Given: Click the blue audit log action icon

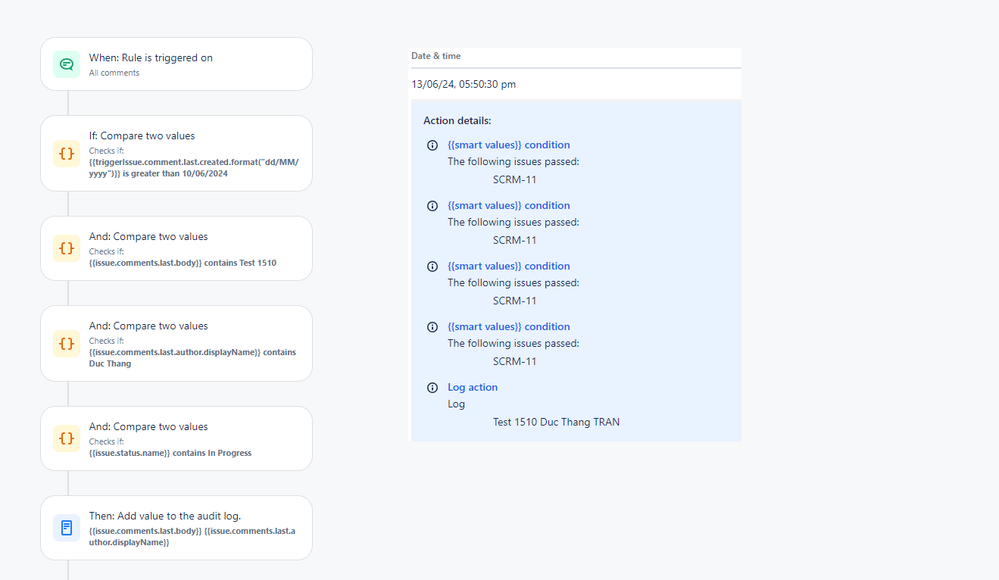Looking at the screenshot, I should pyautogui.click(x=67, y=528).
